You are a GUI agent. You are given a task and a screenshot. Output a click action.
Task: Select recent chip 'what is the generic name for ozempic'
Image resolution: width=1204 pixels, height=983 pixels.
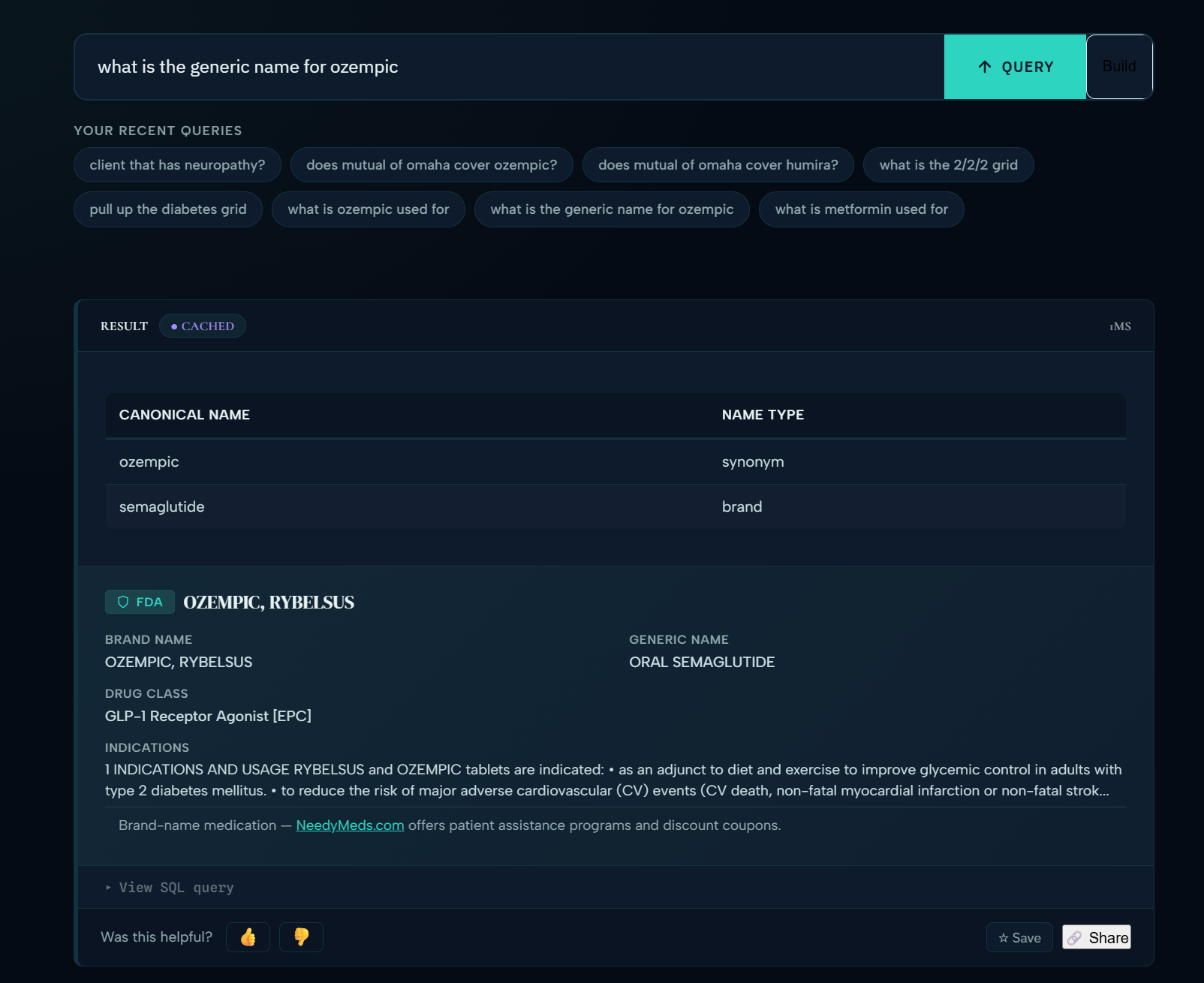[612, 209]
